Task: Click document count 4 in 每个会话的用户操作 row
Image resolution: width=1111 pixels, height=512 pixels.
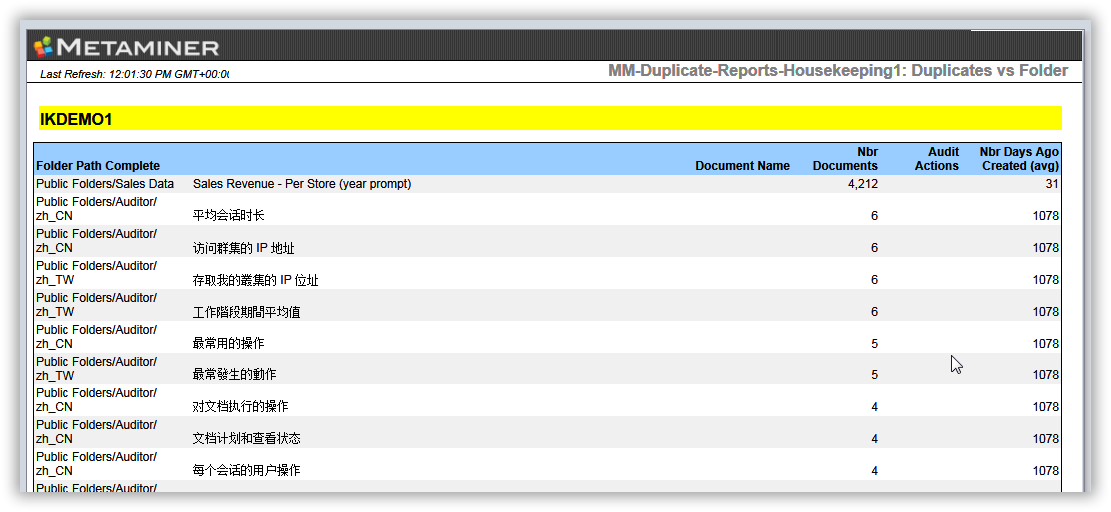Action: (x=874, y=470)
